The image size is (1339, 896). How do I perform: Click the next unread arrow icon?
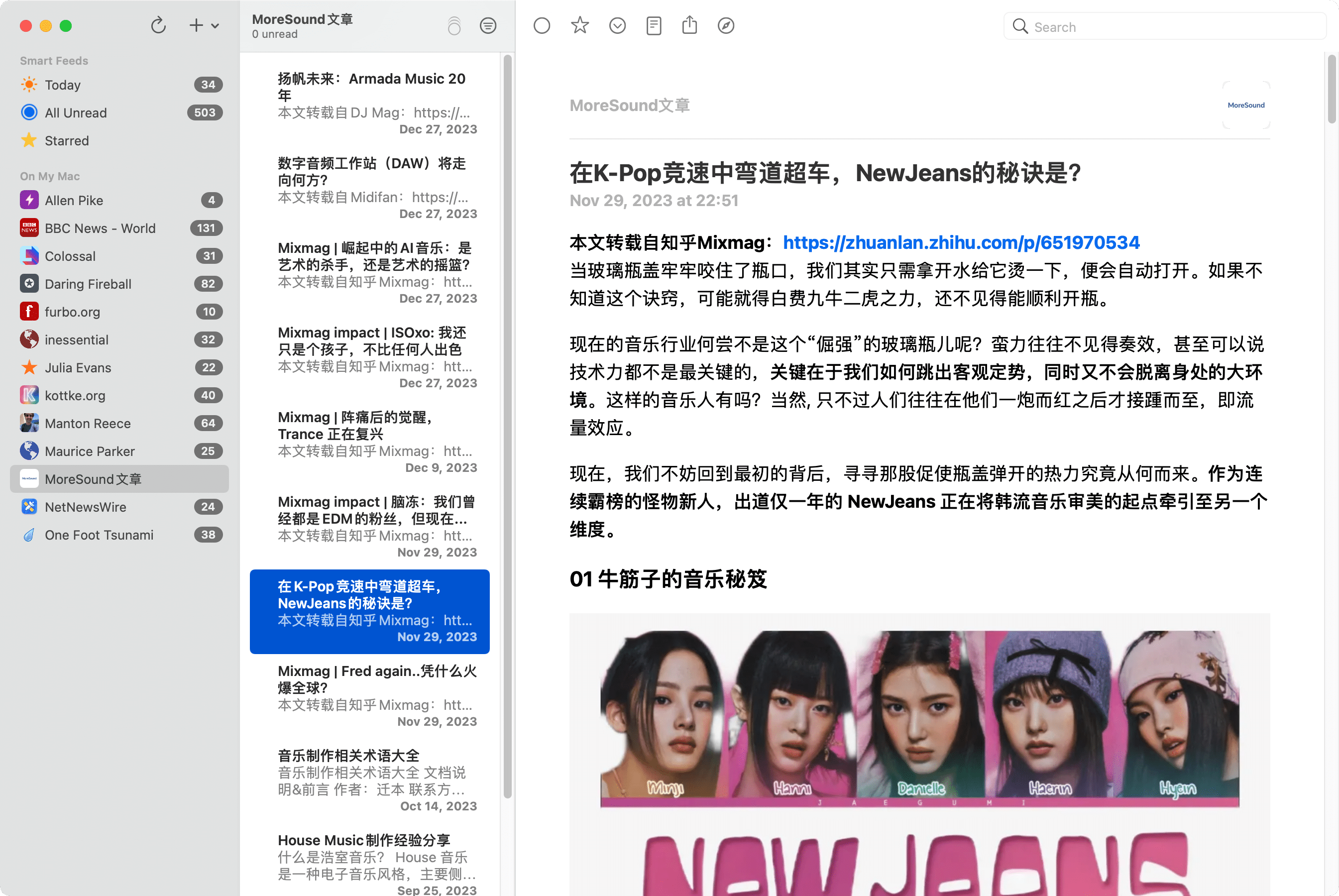618,26
